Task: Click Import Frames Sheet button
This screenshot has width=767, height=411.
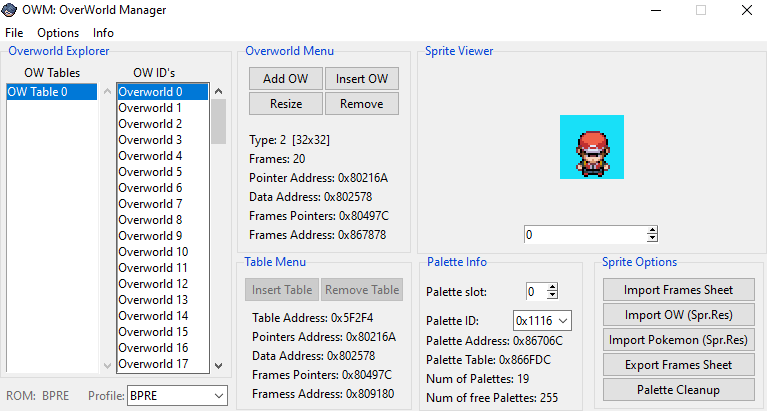Action: tap(678, 290)
